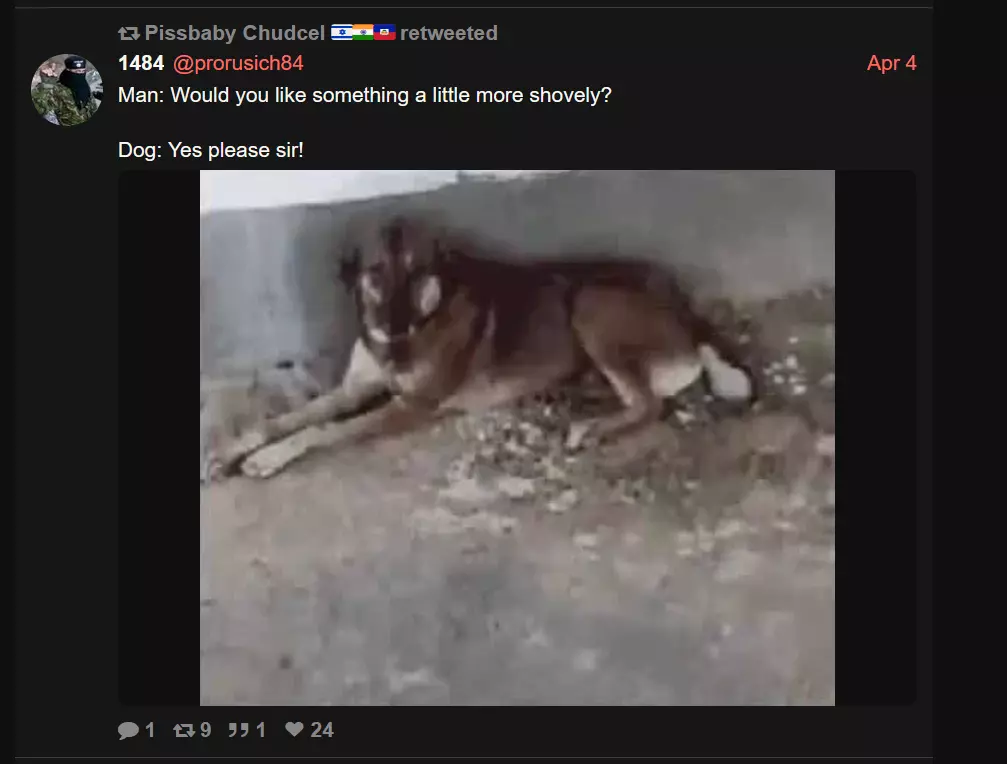Open the 1484 display name
The height and width of the screenshot is (764, 1007).
141,63
